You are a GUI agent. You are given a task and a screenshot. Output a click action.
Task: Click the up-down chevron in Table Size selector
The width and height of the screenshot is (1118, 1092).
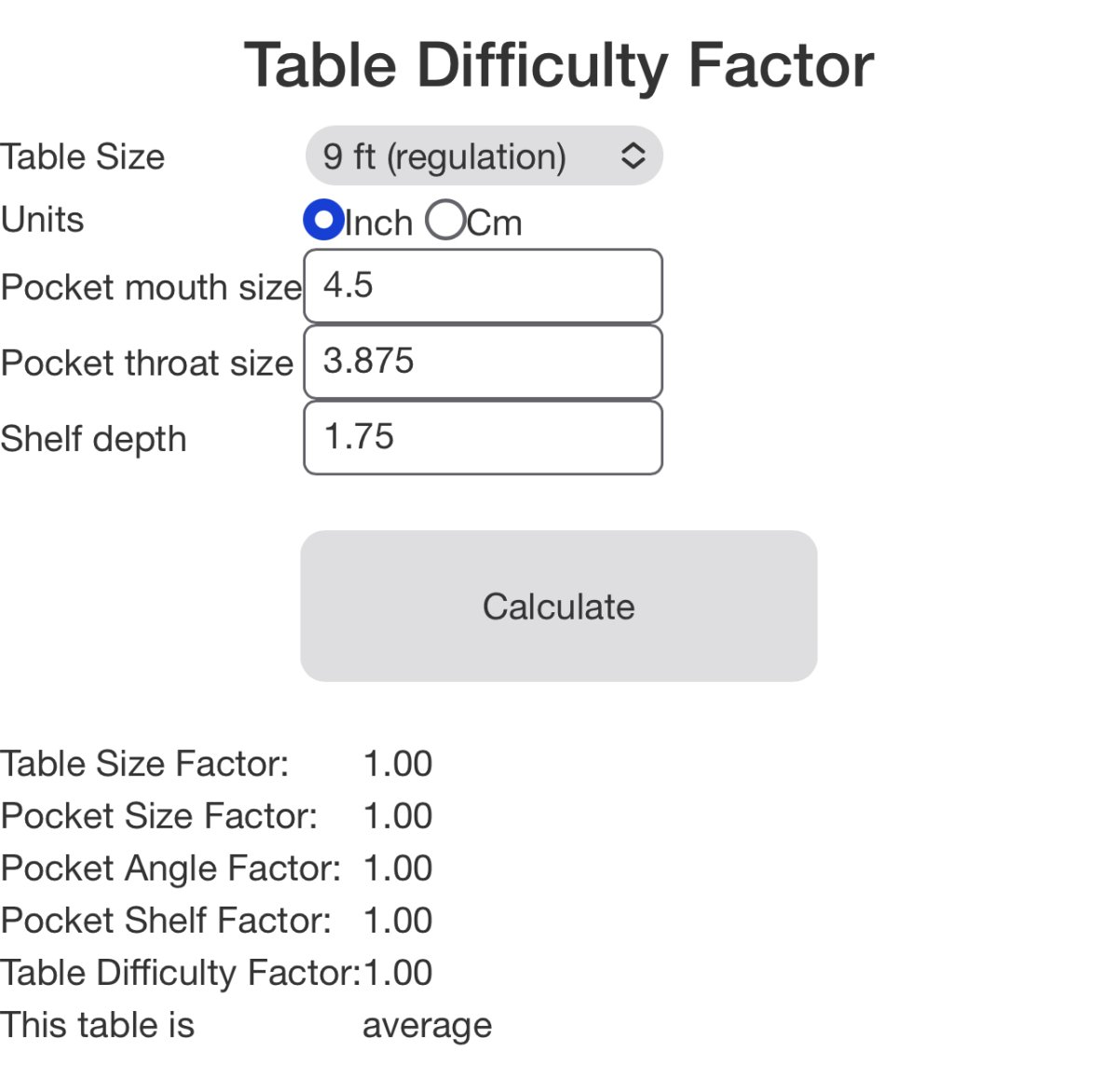coord(633,156)
